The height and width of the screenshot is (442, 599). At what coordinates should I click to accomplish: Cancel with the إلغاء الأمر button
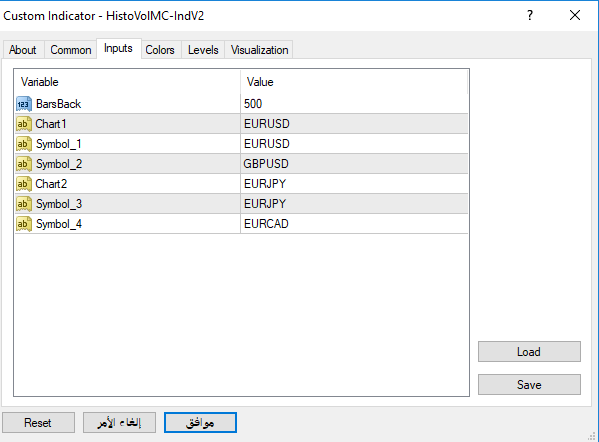[119, 423]
